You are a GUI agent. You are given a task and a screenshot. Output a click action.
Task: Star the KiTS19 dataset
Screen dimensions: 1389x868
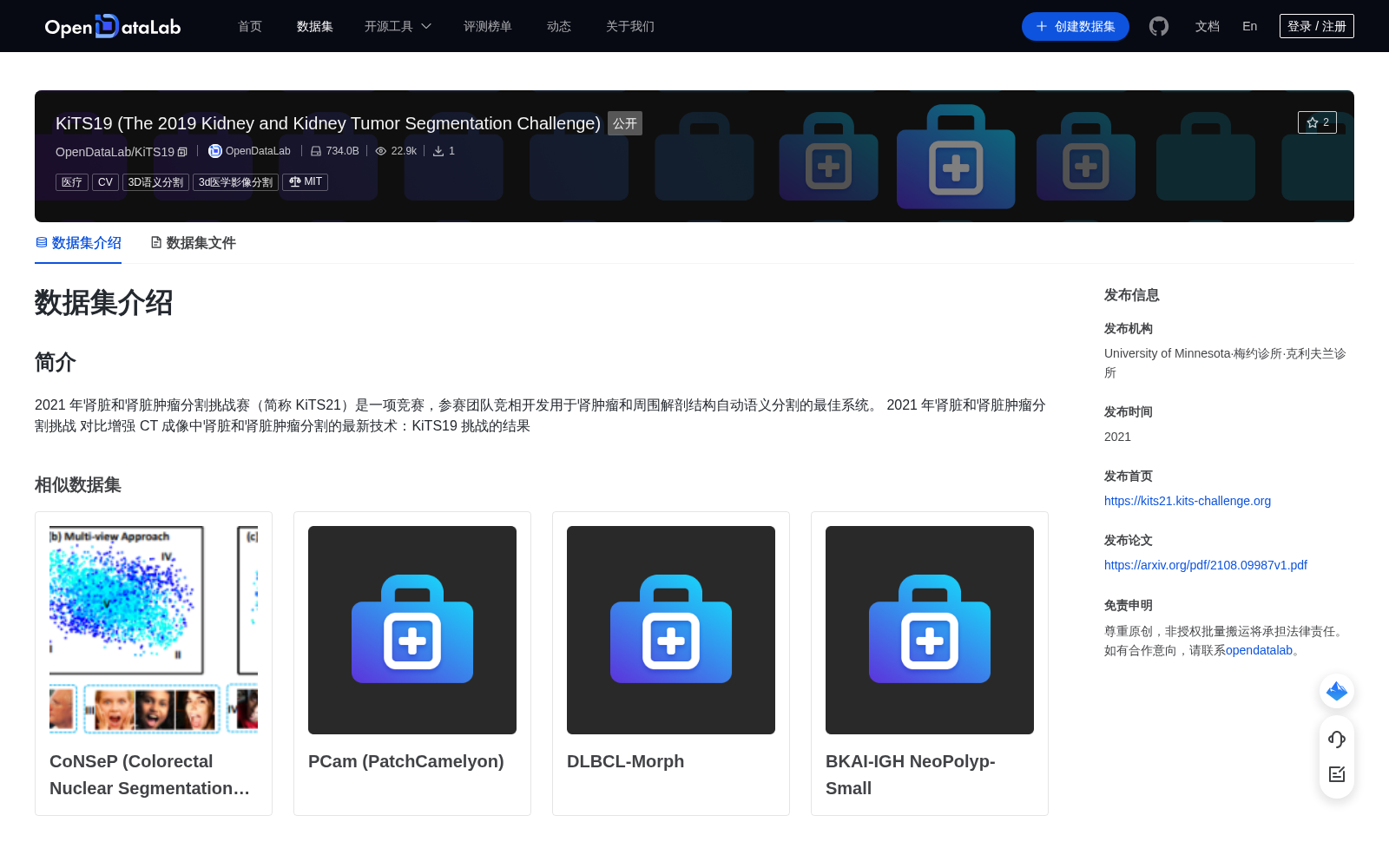[1317, 122]
